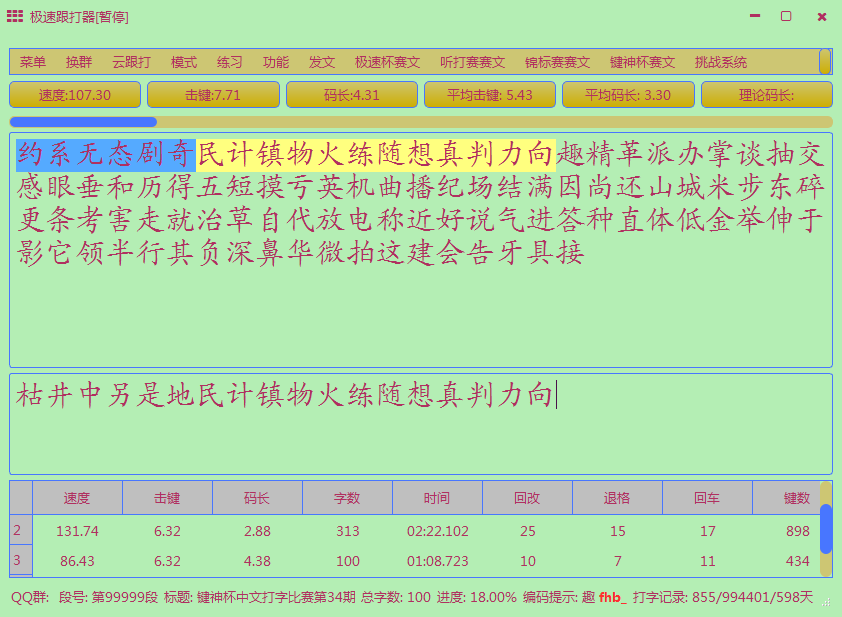Open the 换群 menu
This screenshot has height=617, width=842.
79,62
